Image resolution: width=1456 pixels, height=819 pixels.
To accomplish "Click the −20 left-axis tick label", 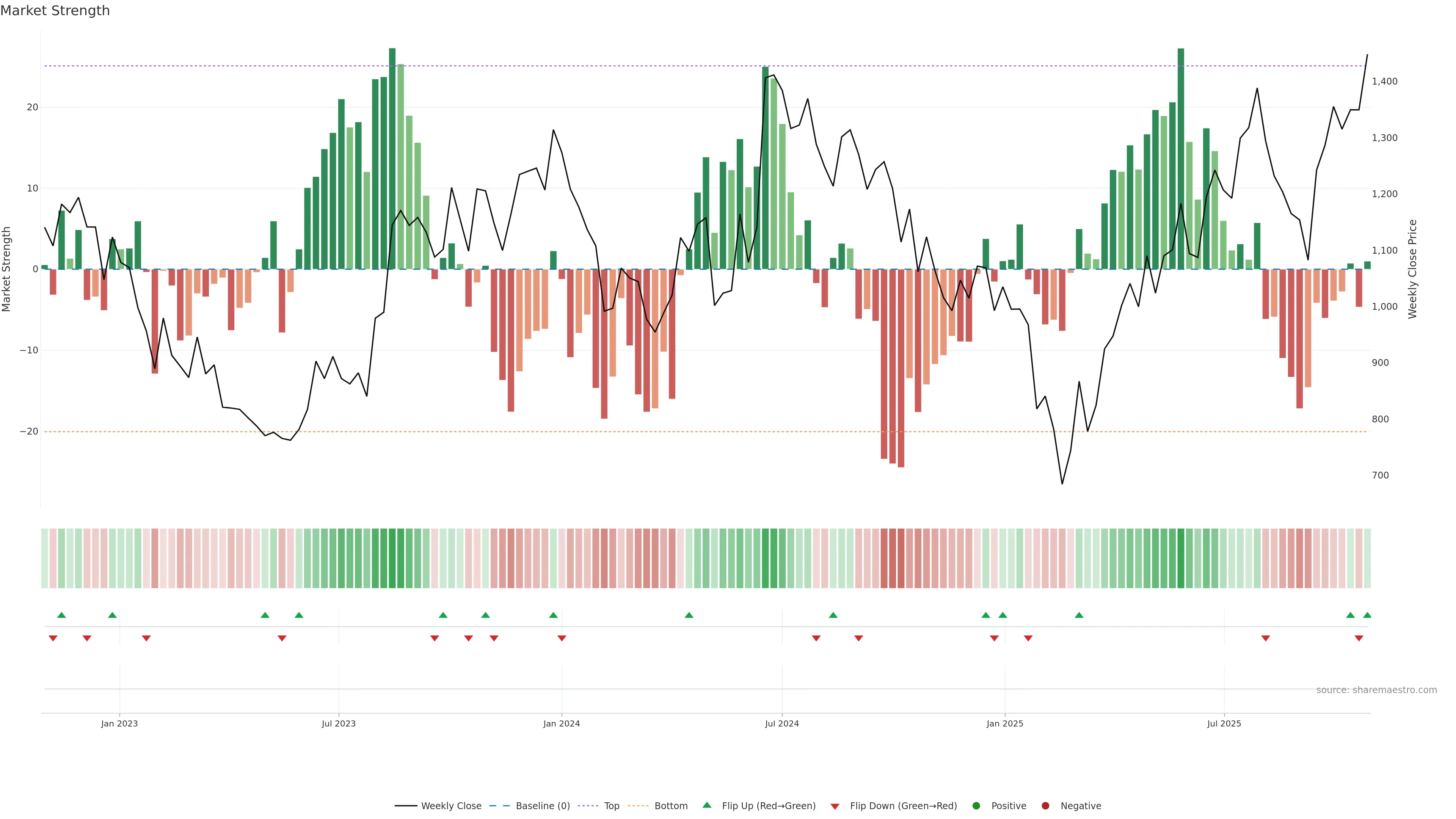I will 29,431.
